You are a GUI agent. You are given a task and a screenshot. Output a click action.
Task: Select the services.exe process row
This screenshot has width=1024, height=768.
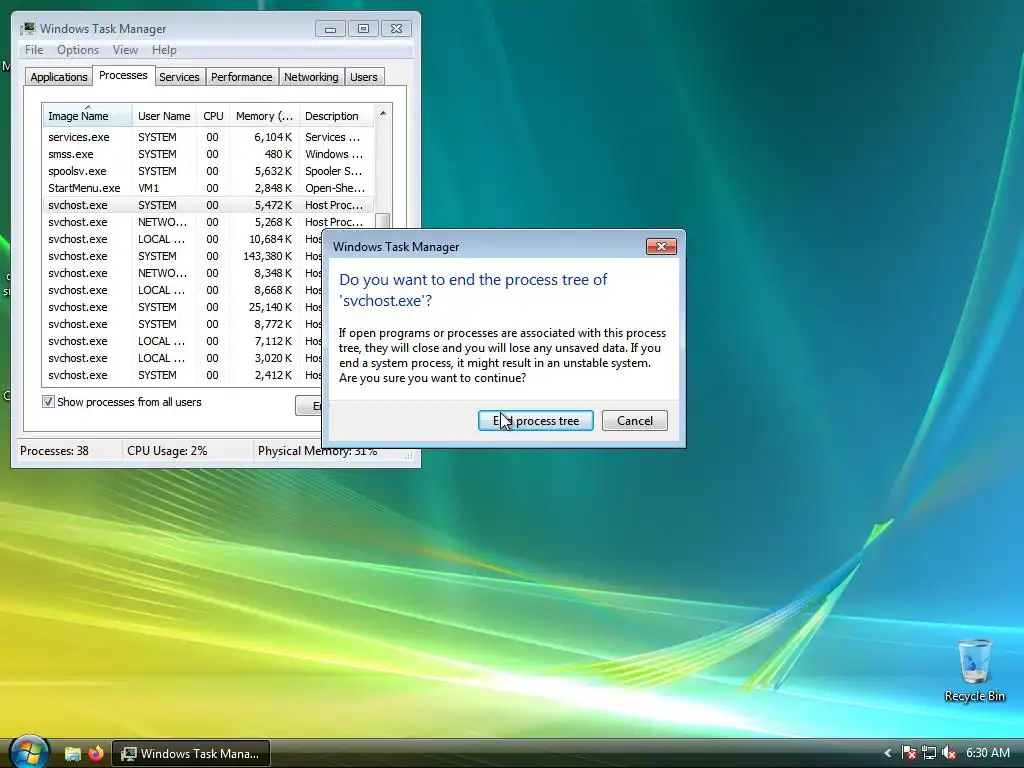click(208, 137)
